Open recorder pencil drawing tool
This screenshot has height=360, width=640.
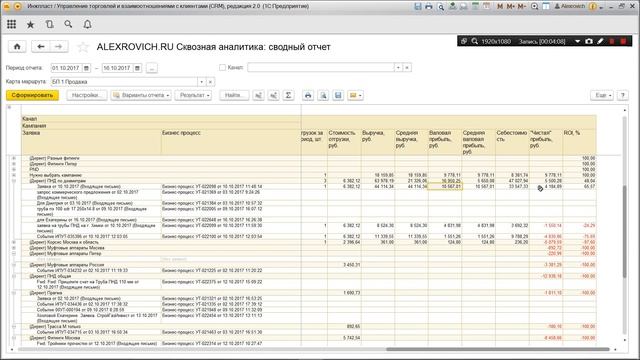(600, 41)
